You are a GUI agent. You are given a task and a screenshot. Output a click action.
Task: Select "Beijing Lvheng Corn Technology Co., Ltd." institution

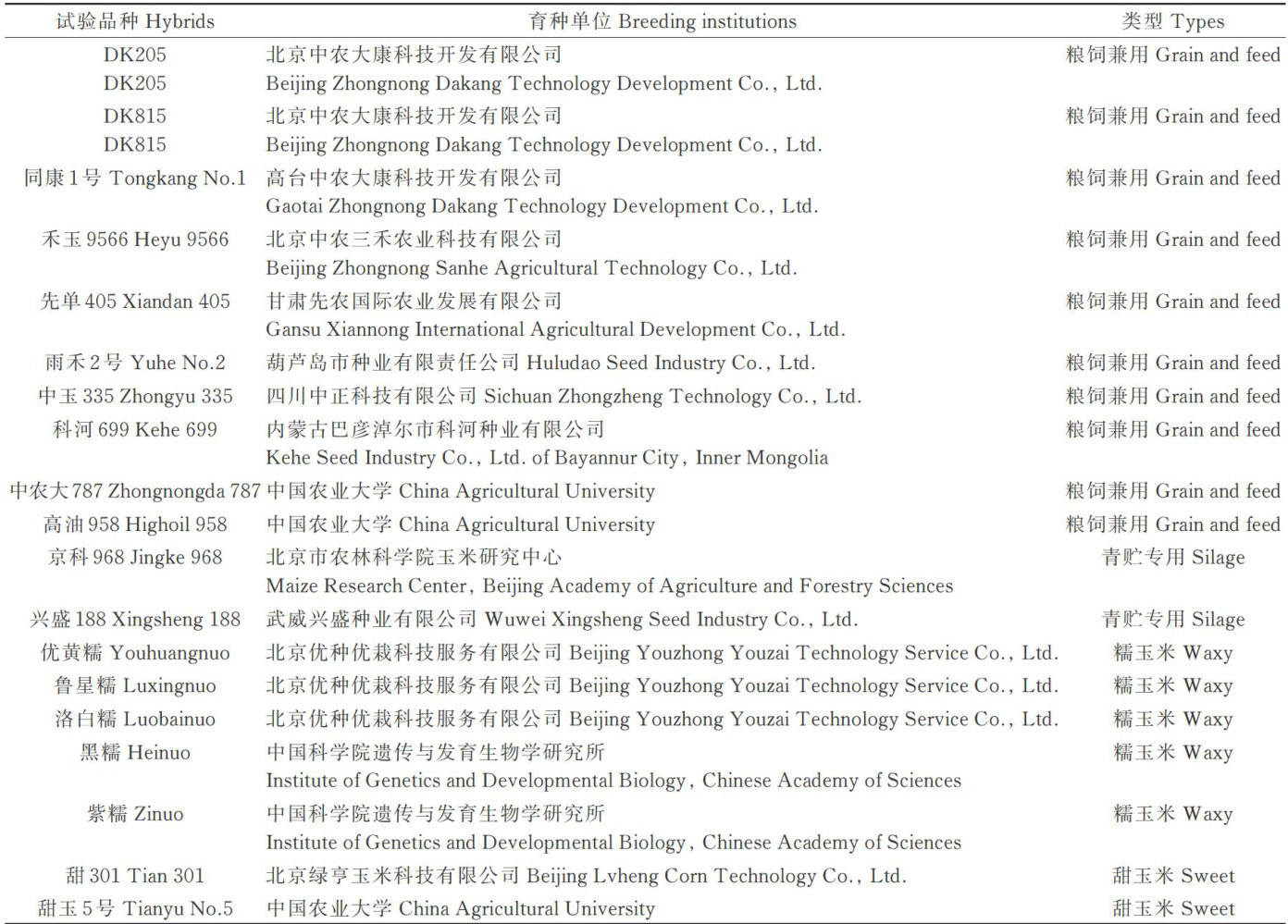[x=716, y=876]
